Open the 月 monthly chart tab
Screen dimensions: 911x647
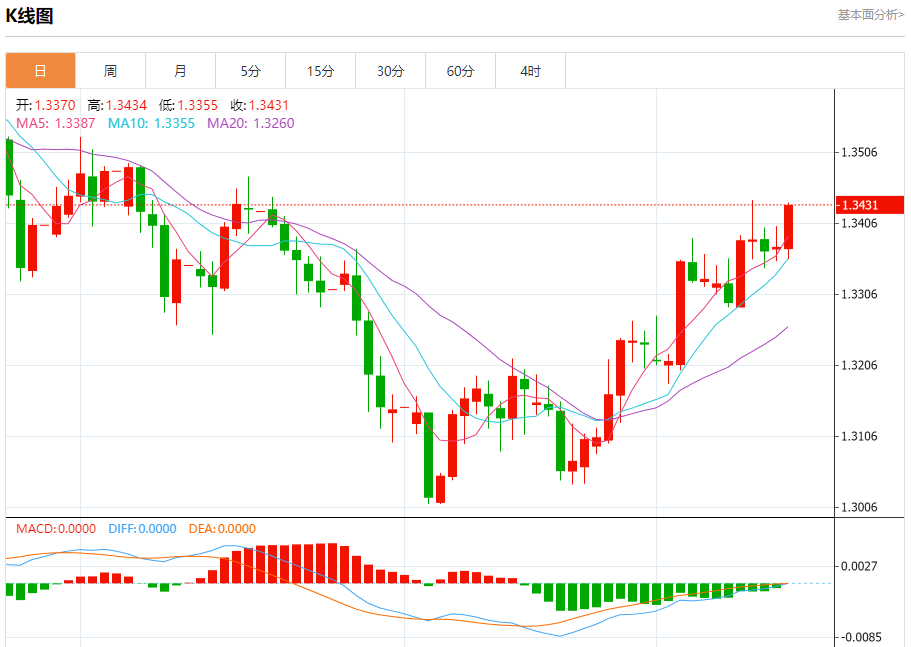180,71
